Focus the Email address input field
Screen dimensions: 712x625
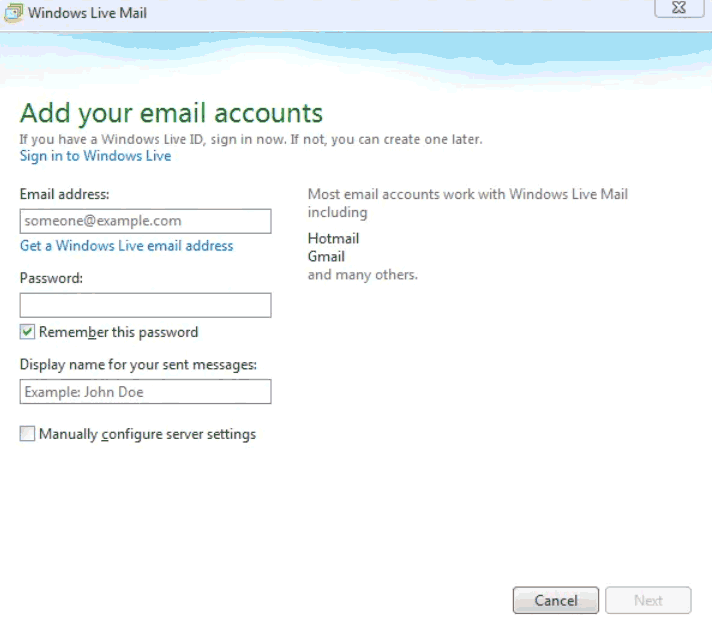(x=145, y=221)
